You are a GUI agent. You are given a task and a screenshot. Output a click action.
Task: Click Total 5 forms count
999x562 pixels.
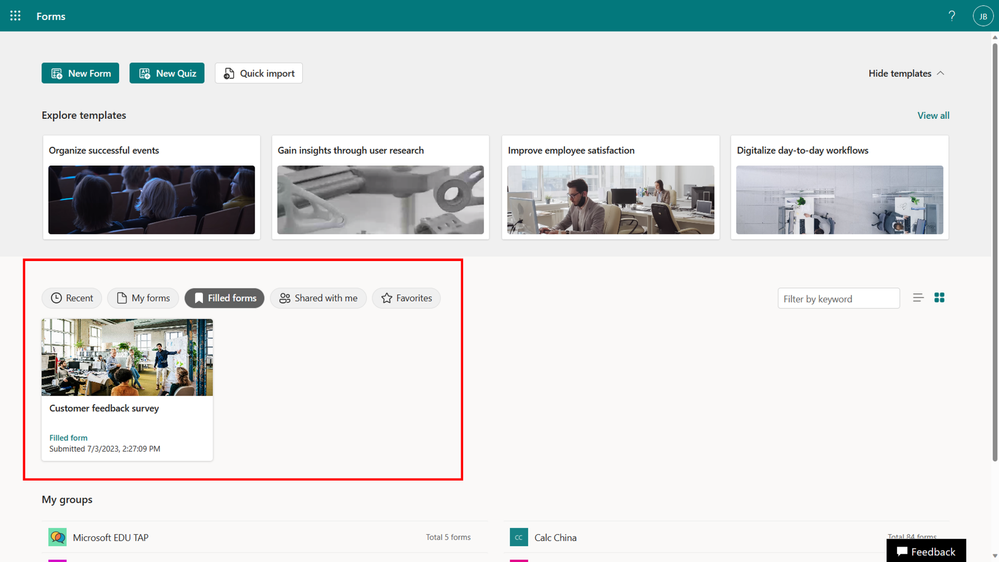coord(448,537)
